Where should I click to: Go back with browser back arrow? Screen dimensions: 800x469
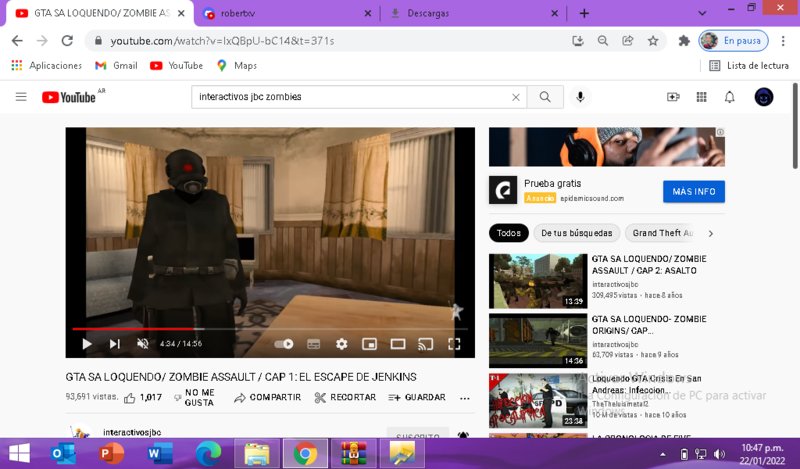(x=17, y=41)
